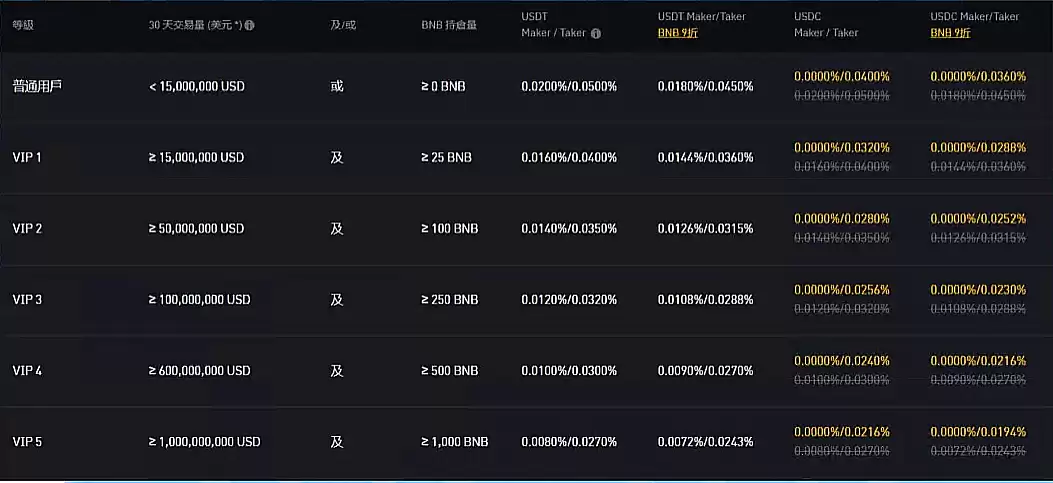Image resolution: width=1053 pixels, height=483 pixels.
Task: Select the VIP 3 level label
Action: (27, 299)
